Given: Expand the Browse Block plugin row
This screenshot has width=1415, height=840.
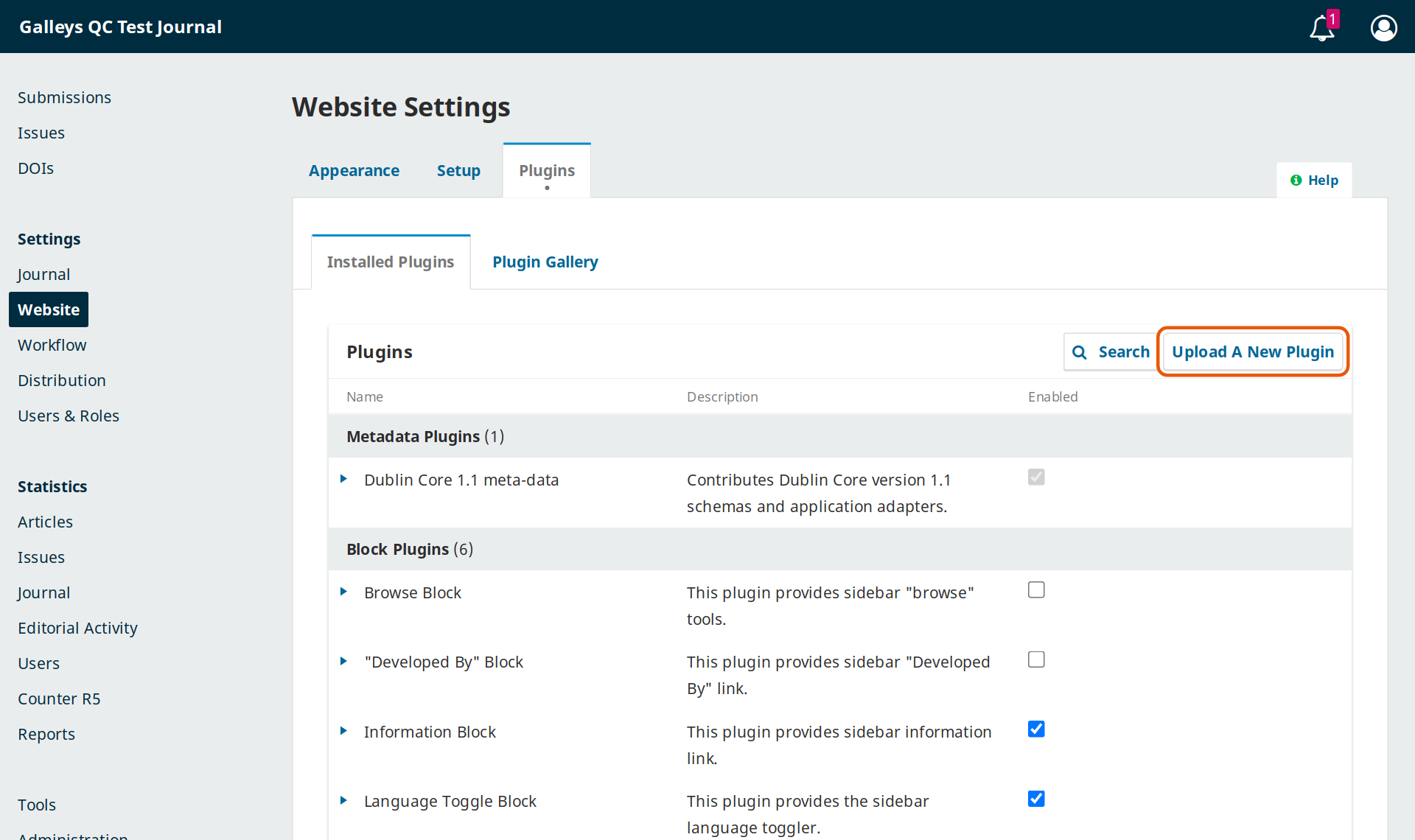Looking at the screenshot, I should point(343,592).
